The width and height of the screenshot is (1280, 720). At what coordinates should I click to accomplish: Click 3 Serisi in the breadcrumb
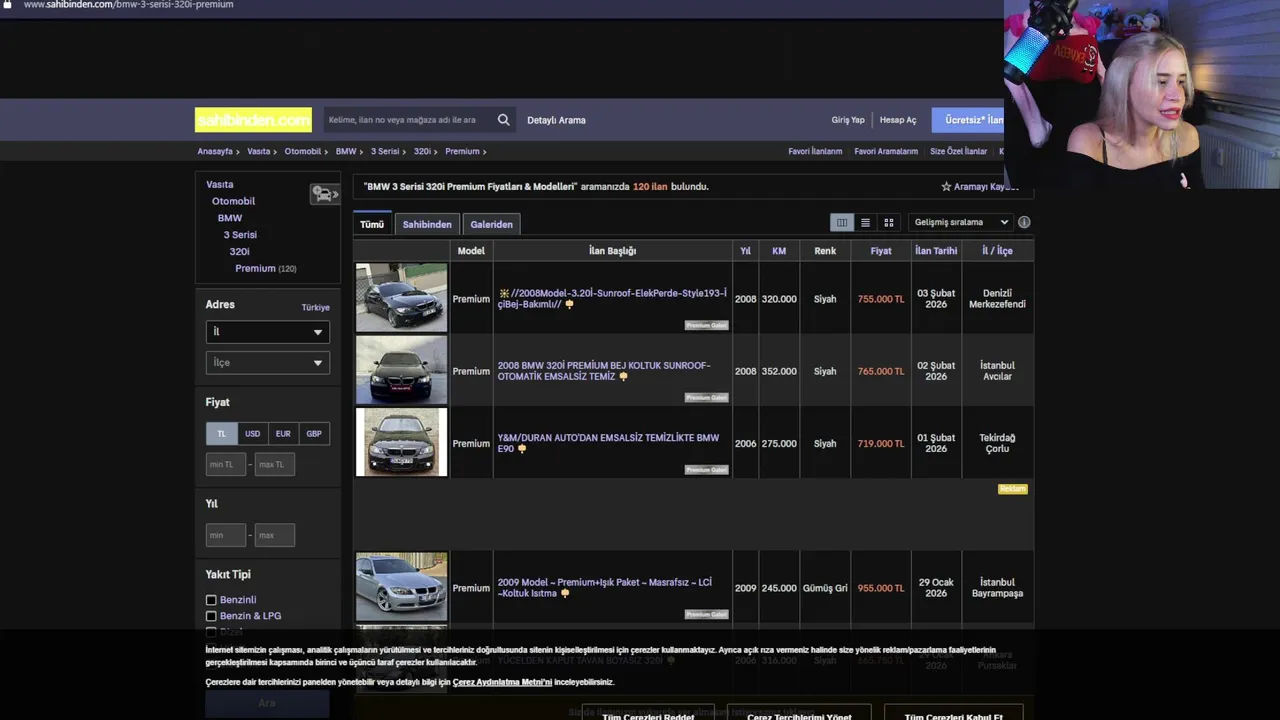click(385, 152)
